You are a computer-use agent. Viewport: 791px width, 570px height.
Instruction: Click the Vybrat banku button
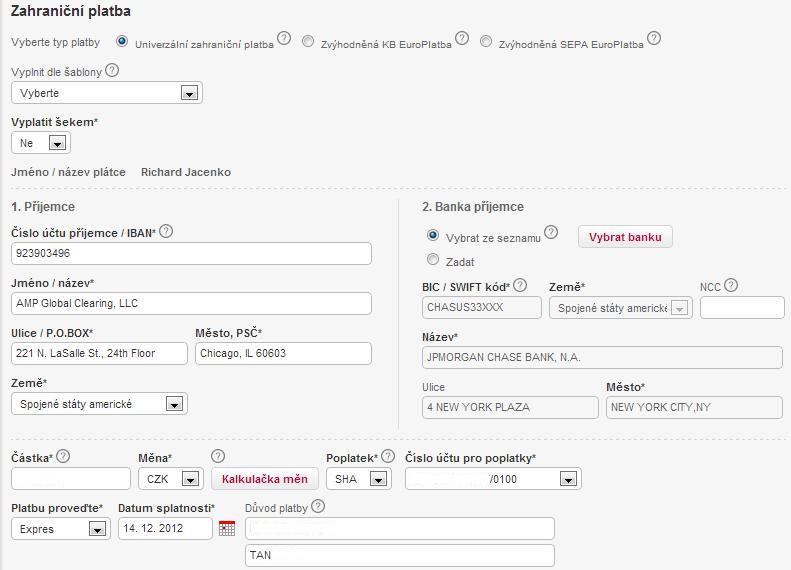625,237
